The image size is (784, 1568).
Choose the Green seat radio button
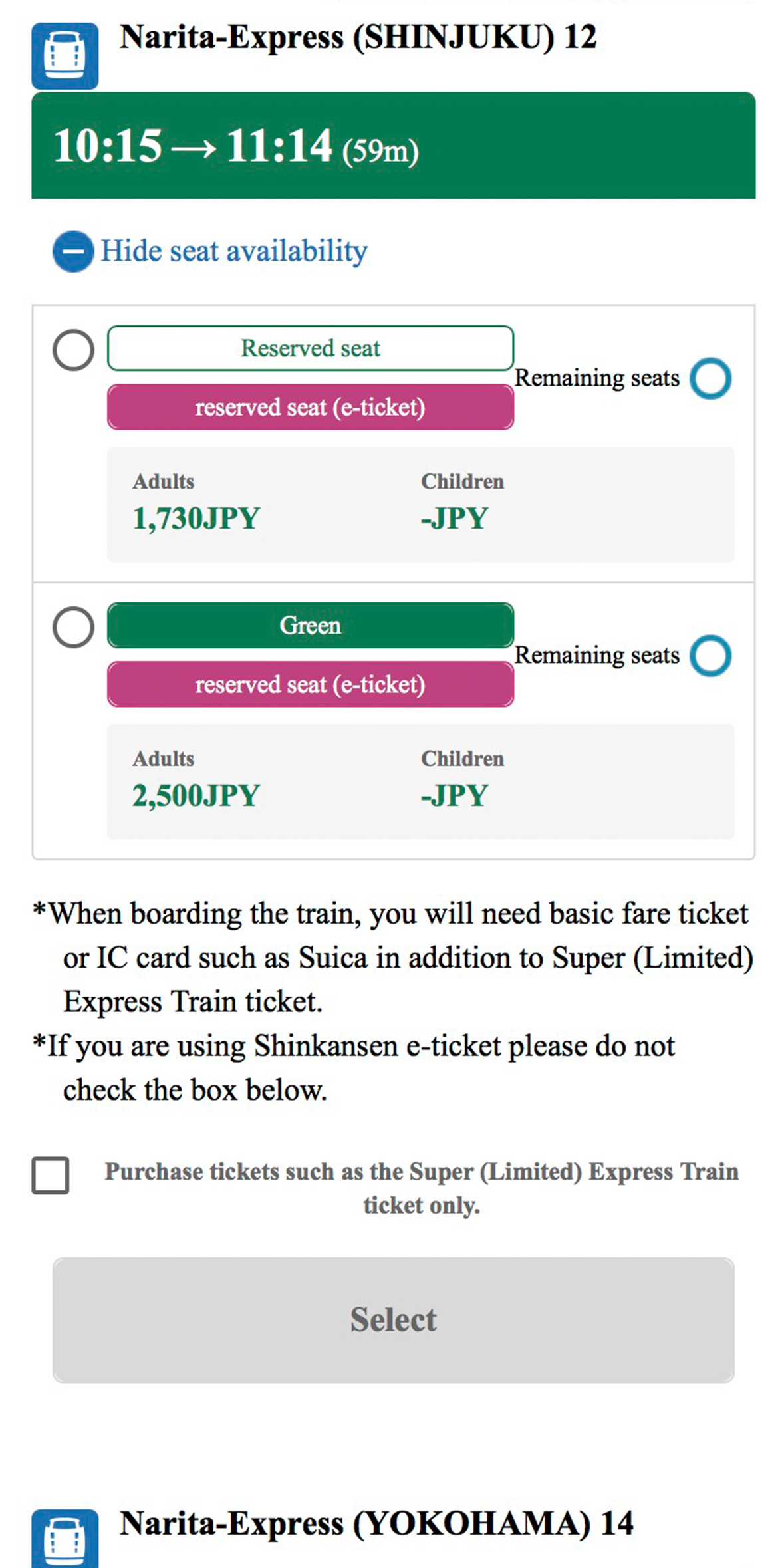coord(73,627)
